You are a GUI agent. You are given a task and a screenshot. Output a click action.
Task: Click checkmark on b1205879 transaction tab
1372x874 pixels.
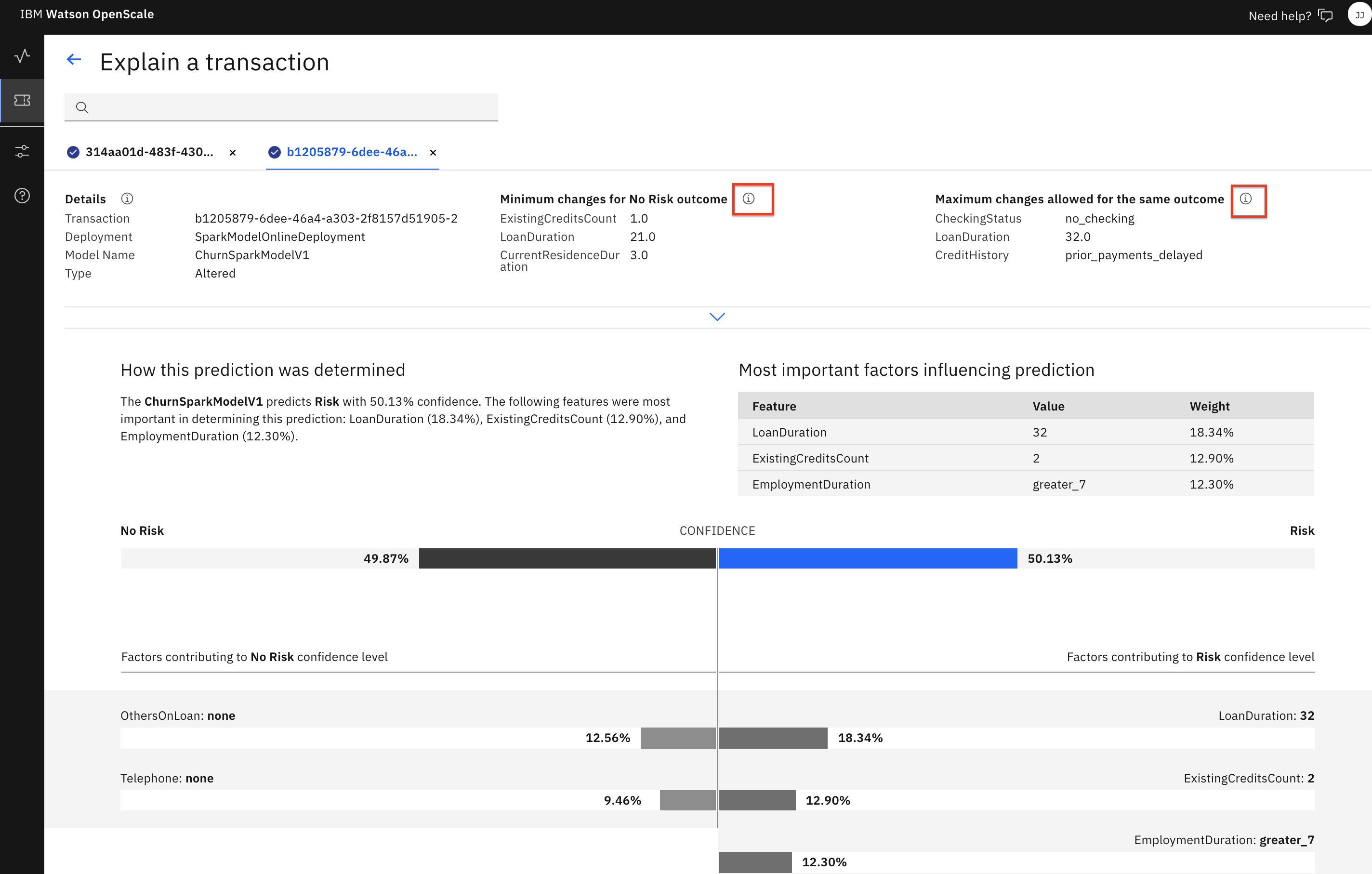(x=275, y=152)
